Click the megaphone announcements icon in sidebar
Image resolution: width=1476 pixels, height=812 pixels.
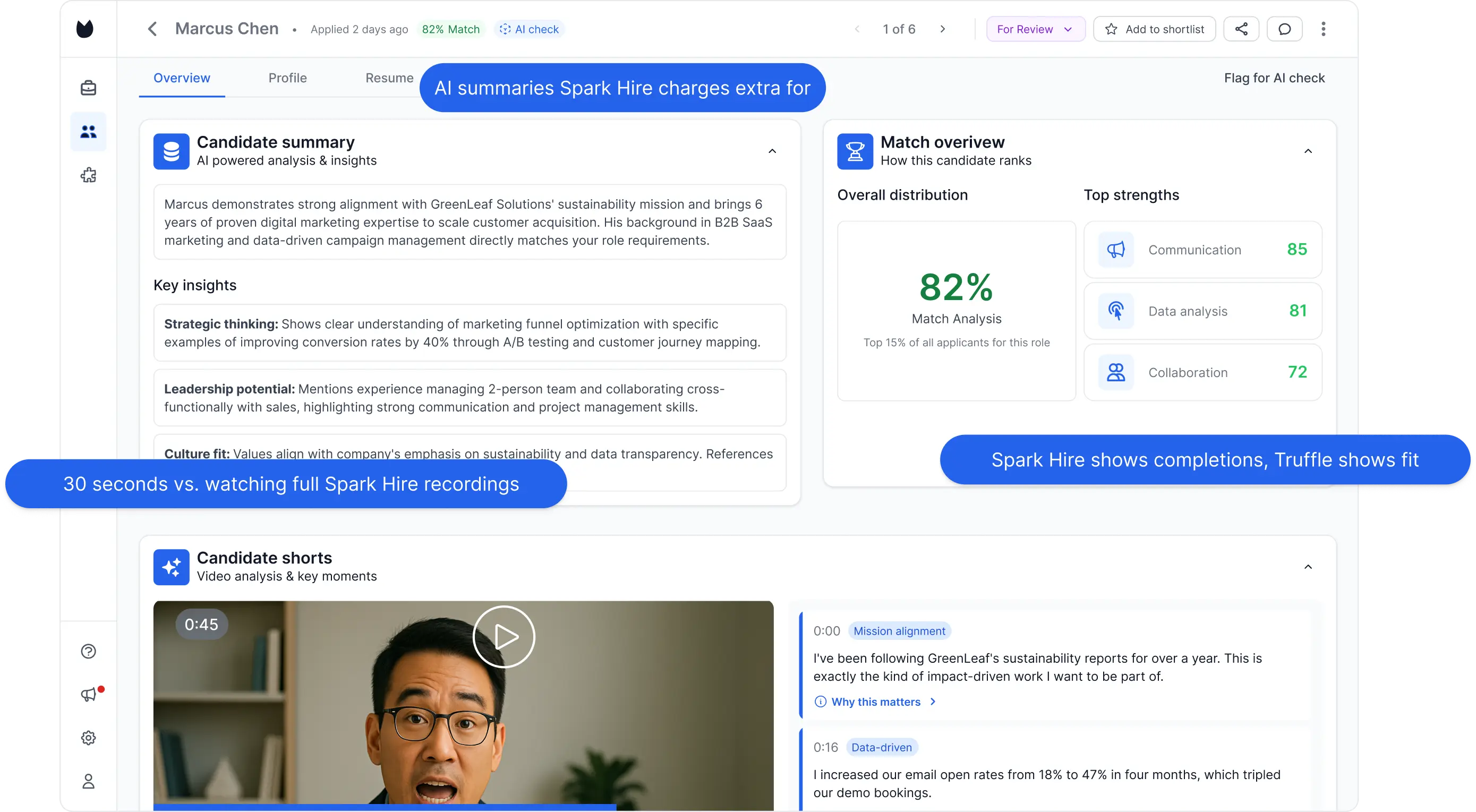tap(88, 695)
